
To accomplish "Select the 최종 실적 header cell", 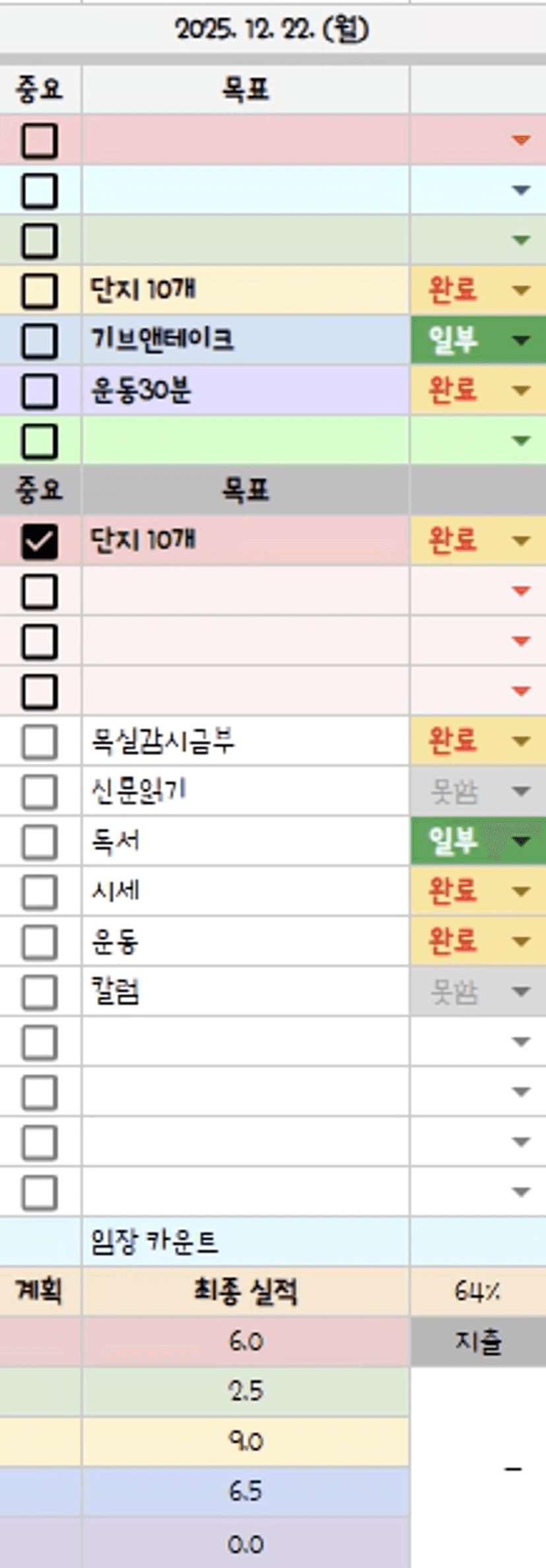I will 245,1292.
